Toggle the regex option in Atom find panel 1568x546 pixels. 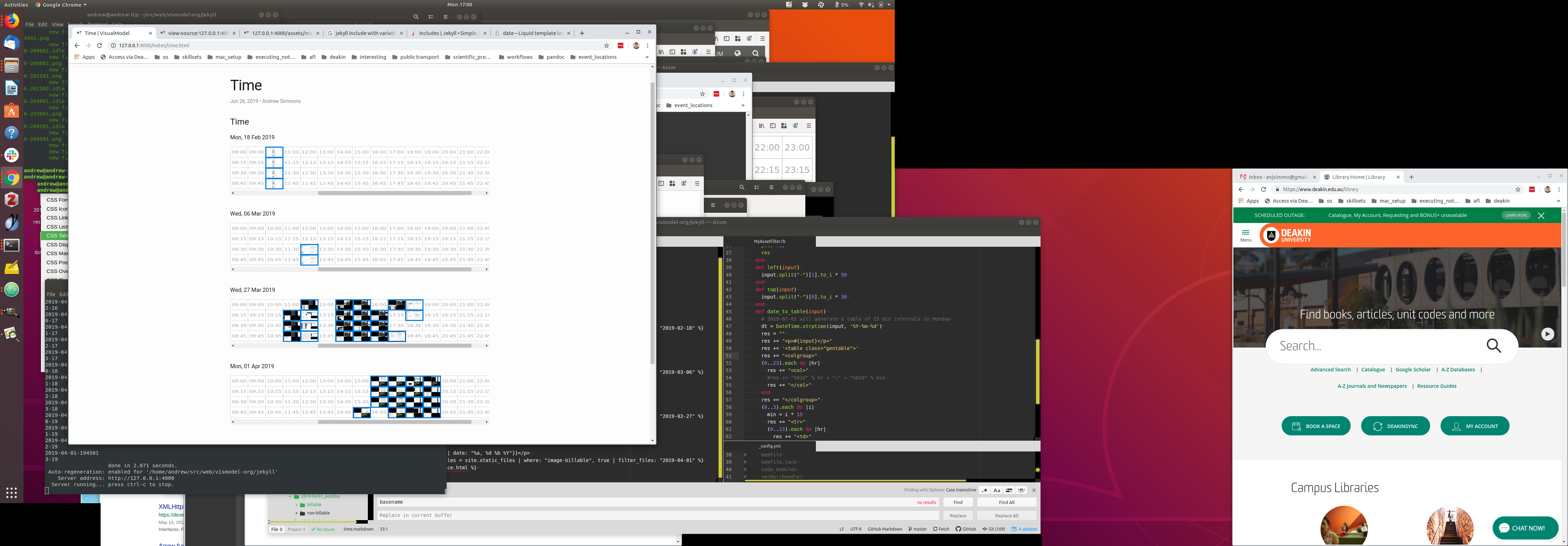[984, 490]
